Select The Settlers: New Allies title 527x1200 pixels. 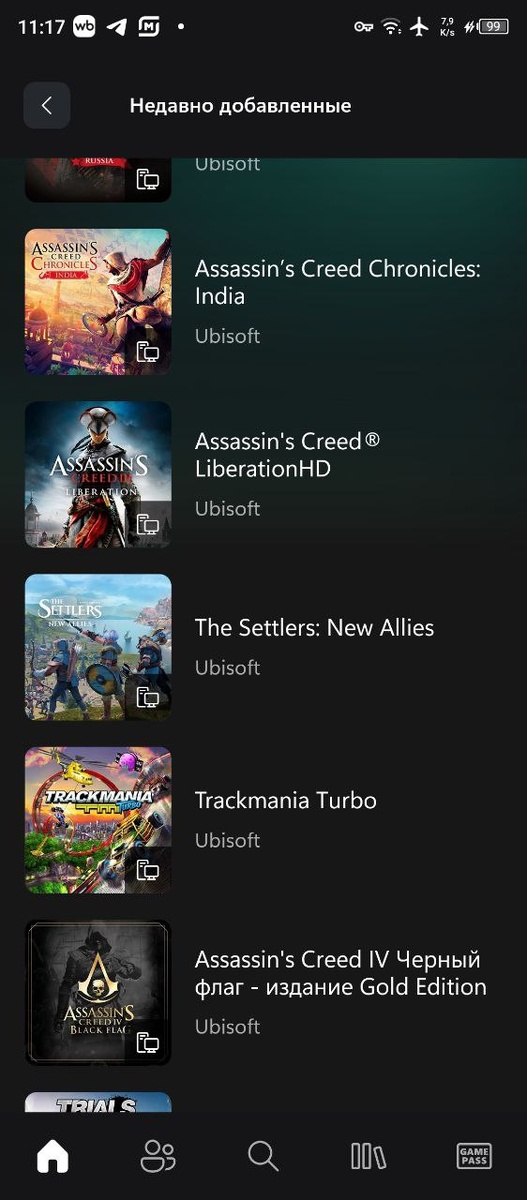314,628
